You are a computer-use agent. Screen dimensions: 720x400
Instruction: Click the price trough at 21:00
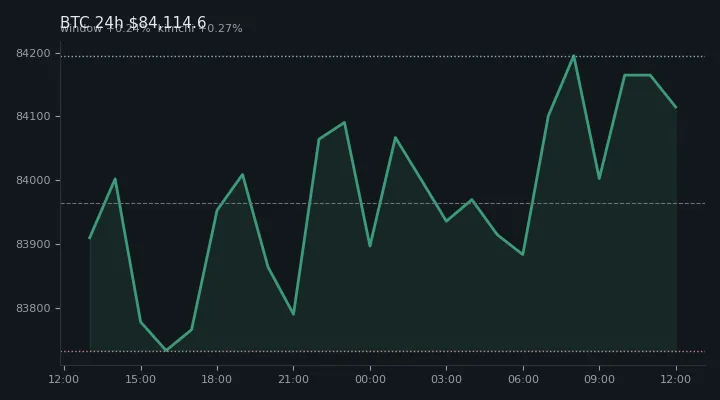coord(293,314)
